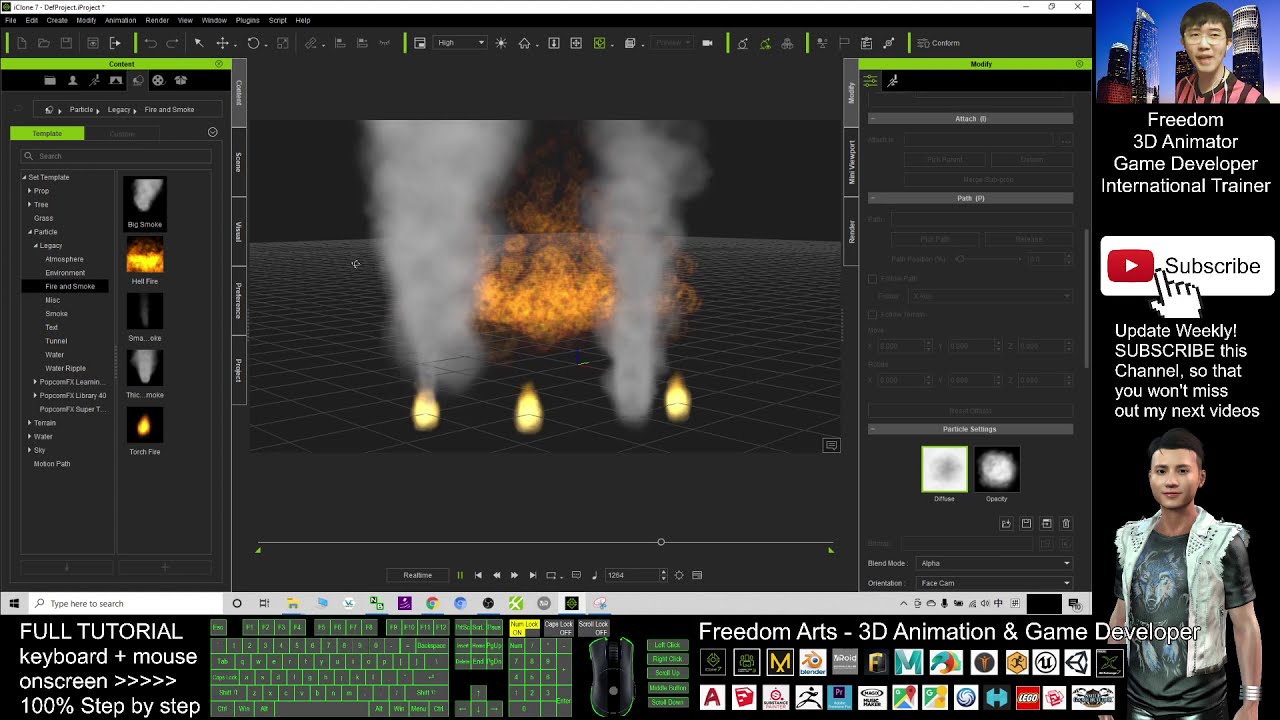Create a new project with New icon
This screenshot has height=720, width=1280.
pos(21,43)
